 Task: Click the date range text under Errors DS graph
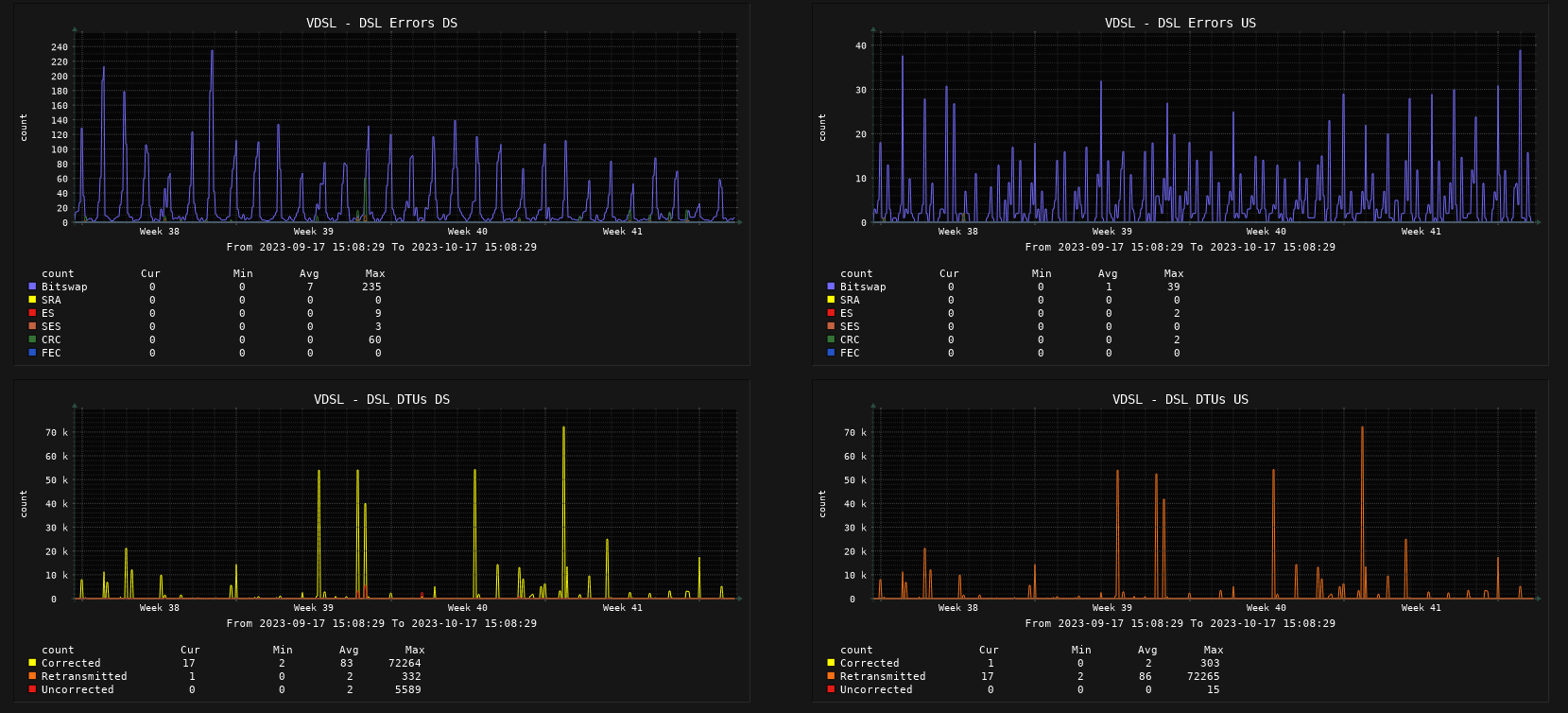[x=382, y=247]
